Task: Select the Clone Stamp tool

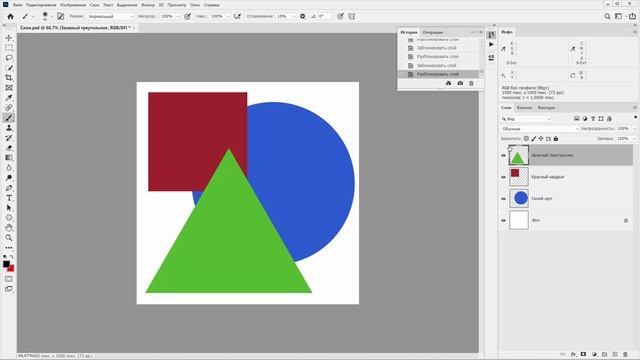Action: tap(9, 128)
